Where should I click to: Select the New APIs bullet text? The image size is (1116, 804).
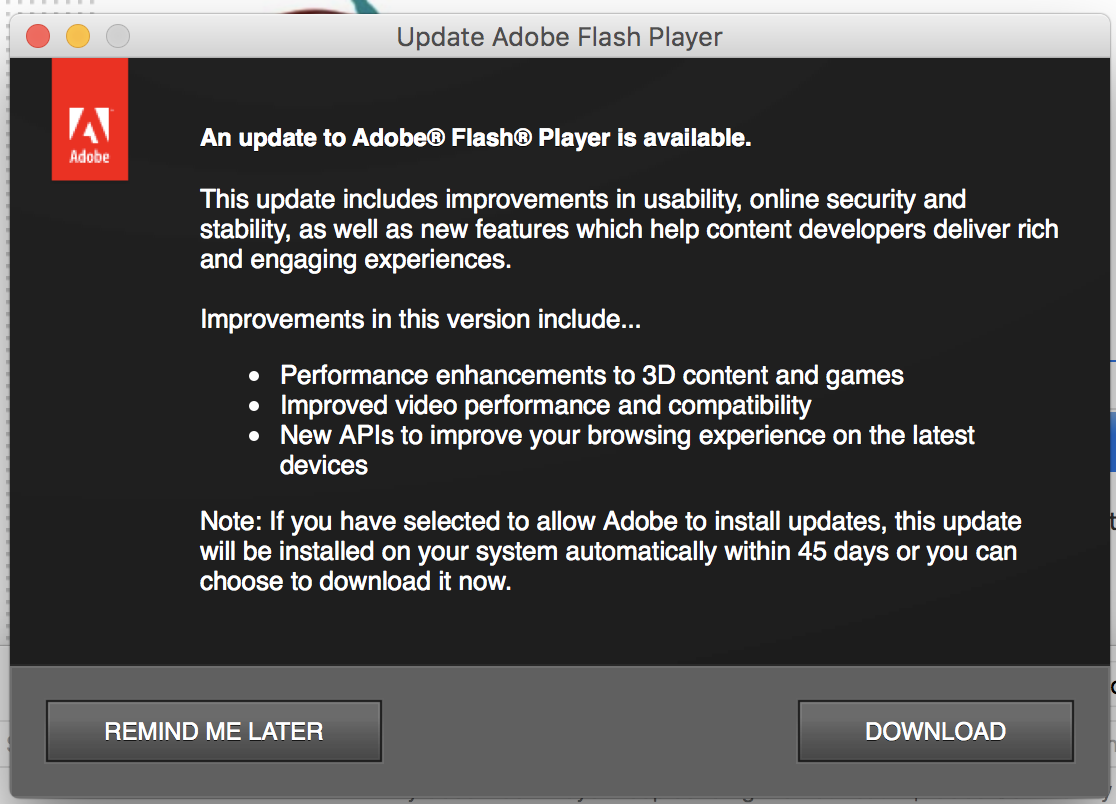pyautogui.click(x=627, y=436)
